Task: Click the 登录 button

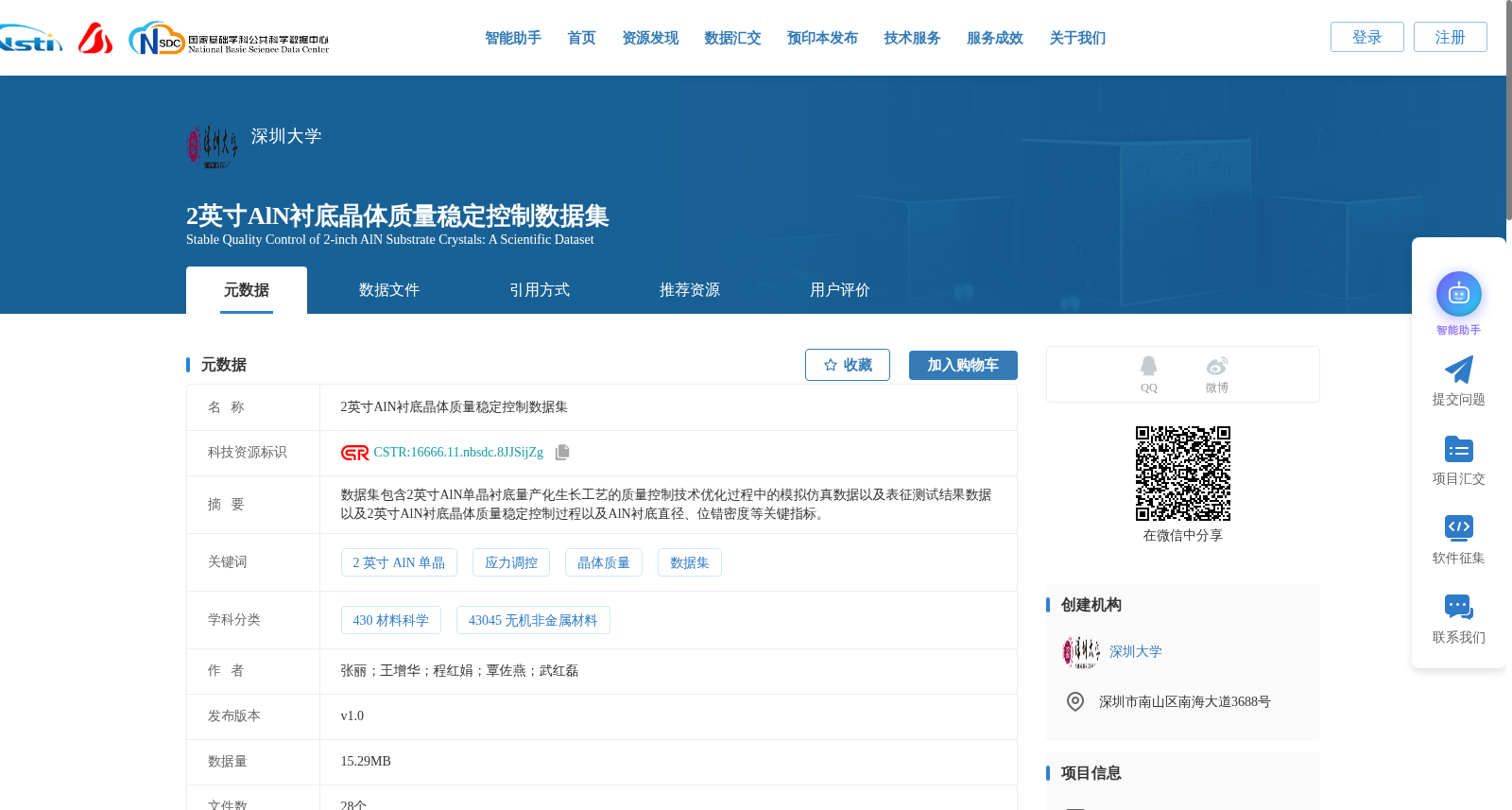Action: click(1367, 37)
